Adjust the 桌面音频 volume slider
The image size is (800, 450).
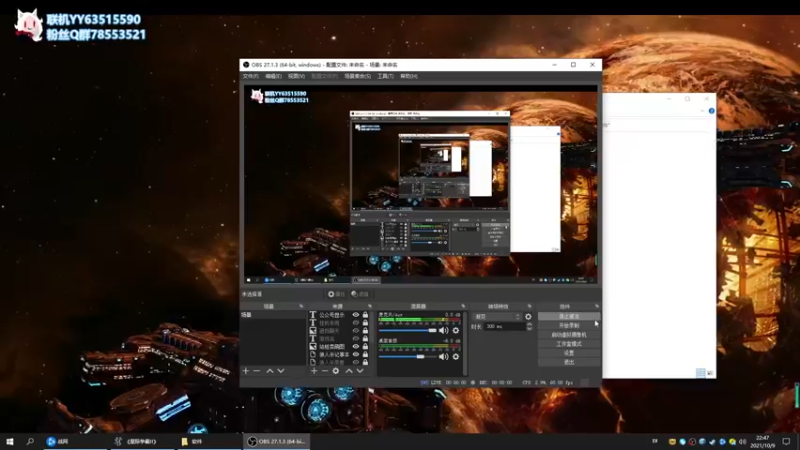tap(407, 357)
